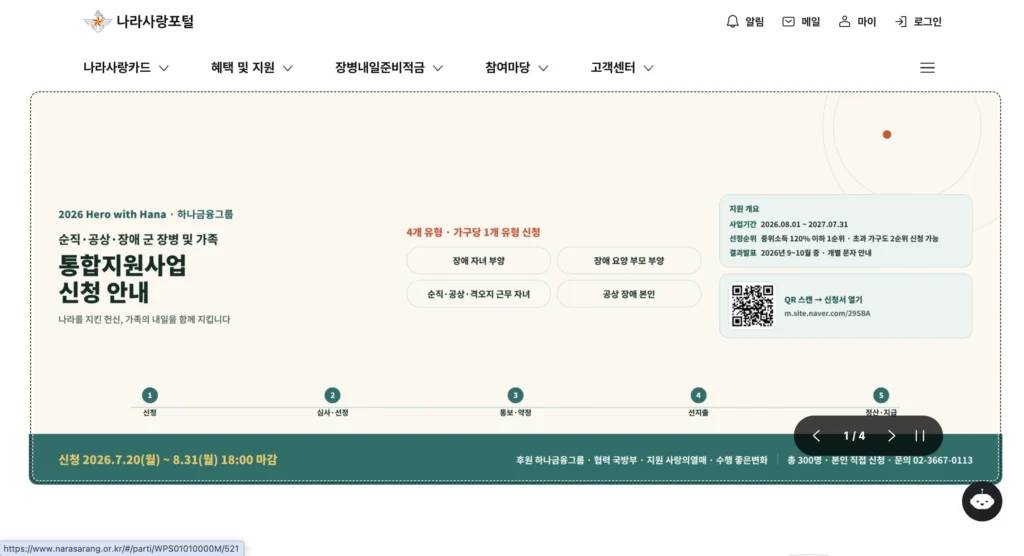1024x556 pixels.
Task: Click the 문의 02-3667-0113 text
Action: point(933,461)
